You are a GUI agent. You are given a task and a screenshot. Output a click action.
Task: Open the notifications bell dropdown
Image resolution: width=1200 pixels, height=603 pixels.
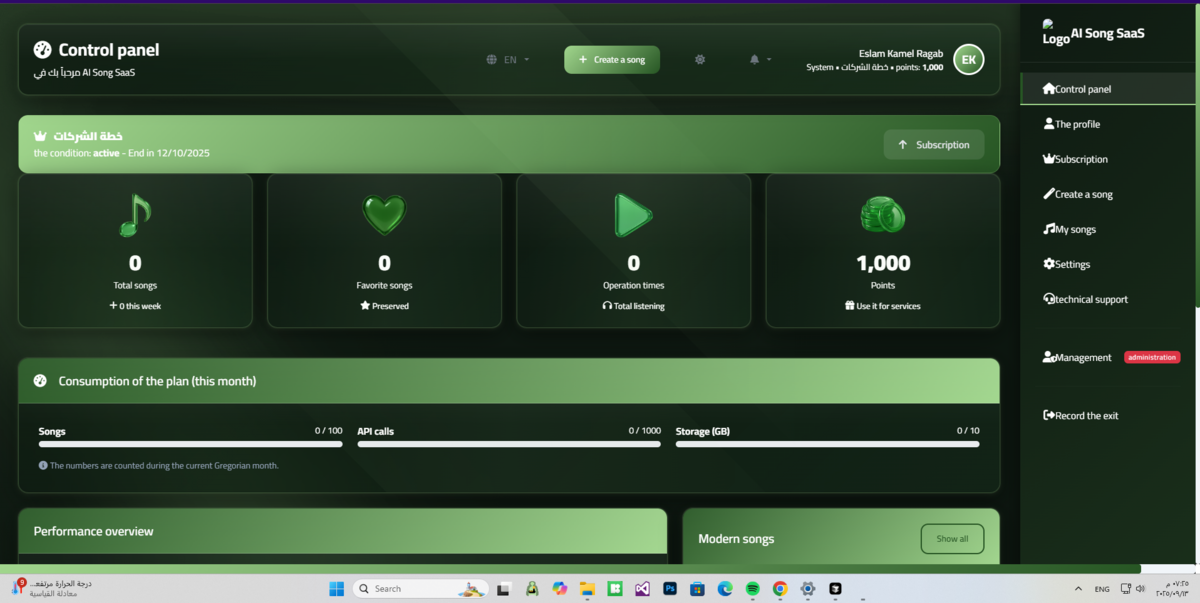pos(760,60)
